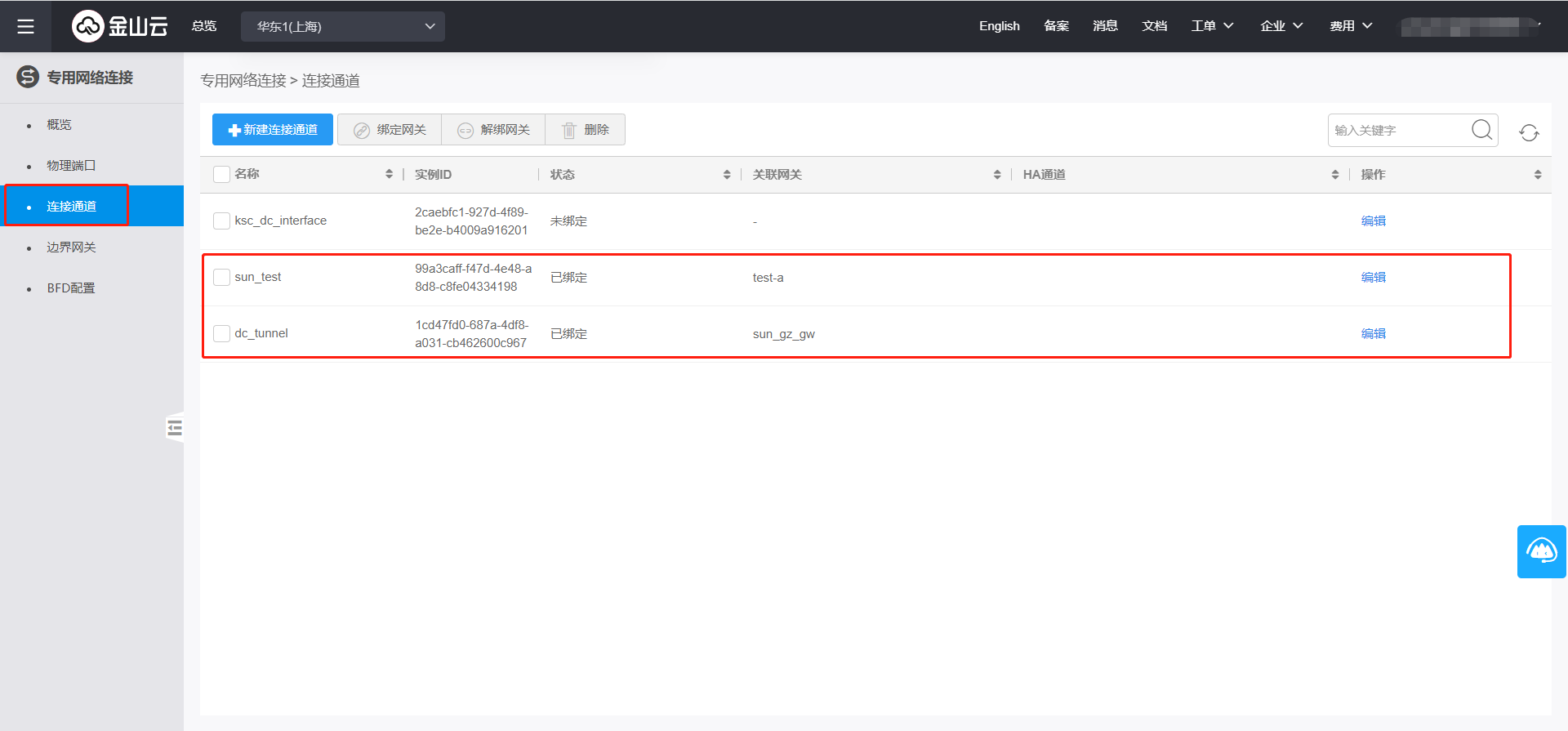Click 编辑 link for sun_test
The width and height of the screenshot is (1568, 731).
click(x=1373, y=277)
